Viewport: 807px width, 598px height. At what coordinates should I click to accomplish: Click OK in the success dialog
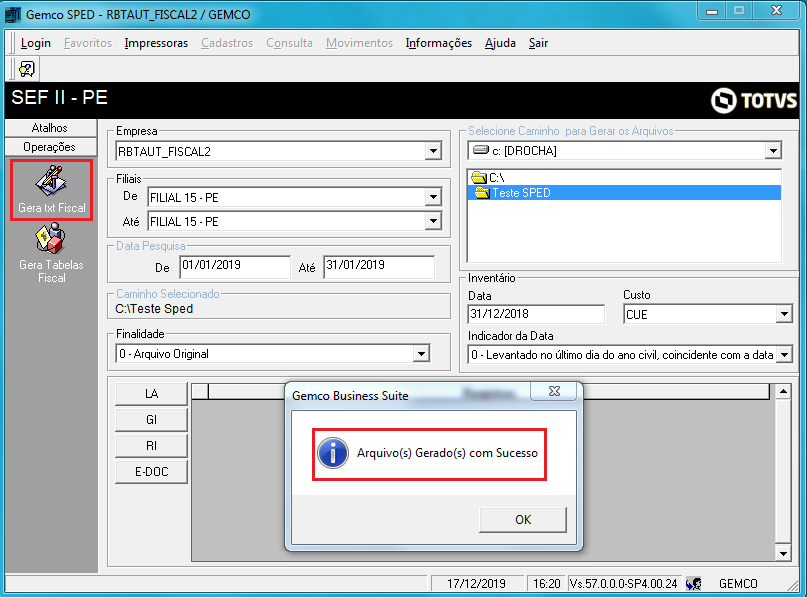(x=523, y=520)
